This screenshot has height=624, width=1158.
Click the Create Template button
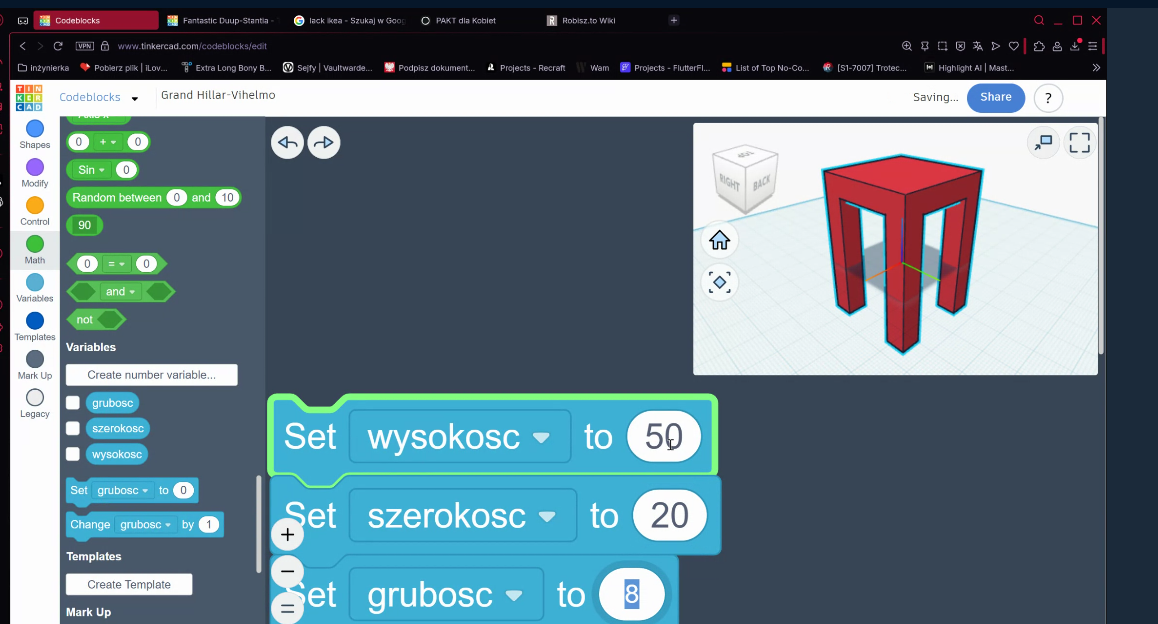pyautogui.click(x=129, y=584)
